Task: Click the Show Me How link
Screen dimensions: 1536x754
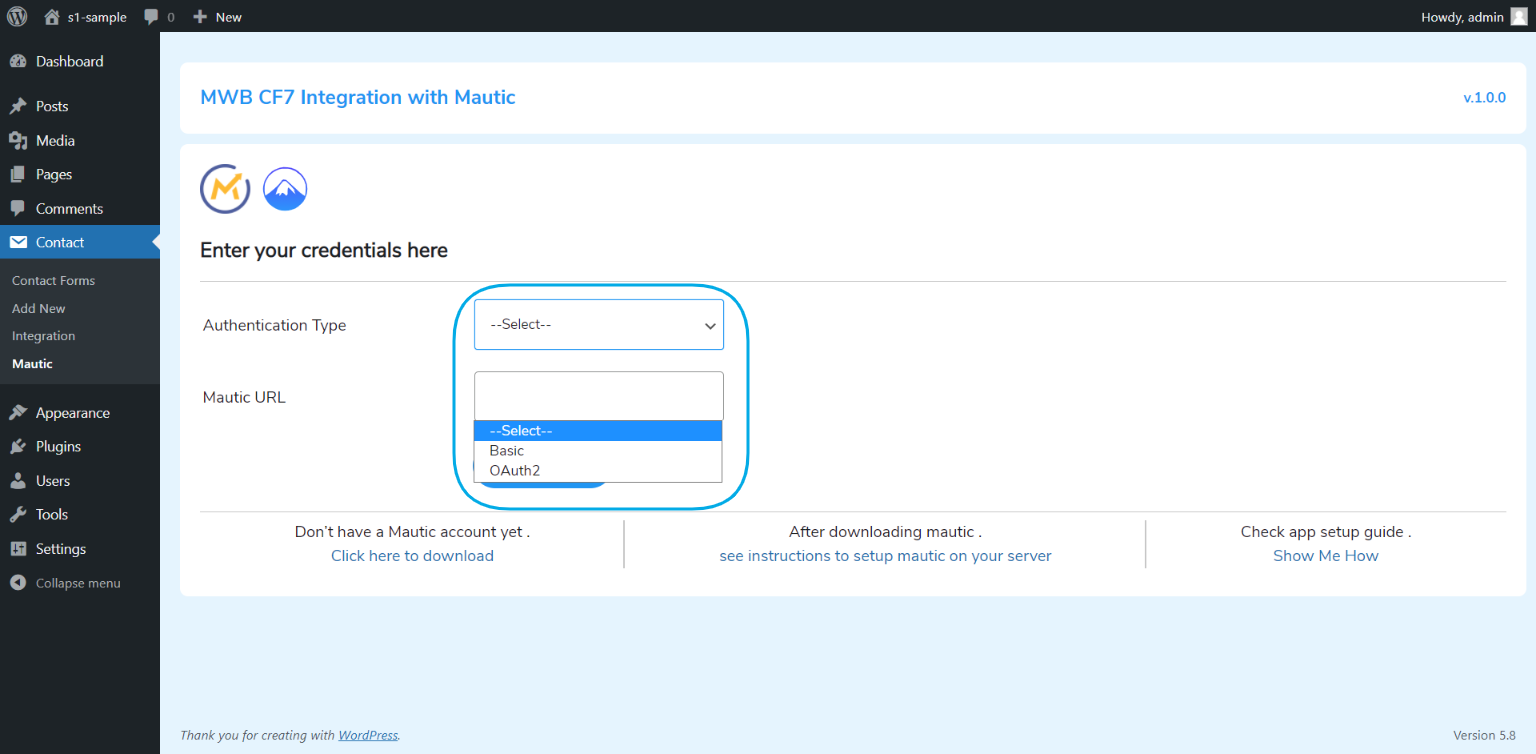Action: (1325, 556)
